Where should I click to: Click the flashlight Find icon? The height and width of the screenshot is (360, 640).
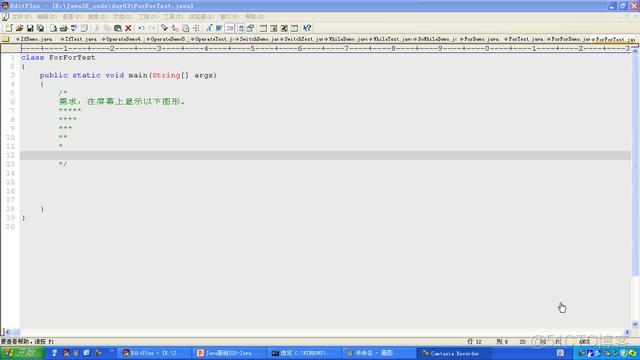[164, 28]
